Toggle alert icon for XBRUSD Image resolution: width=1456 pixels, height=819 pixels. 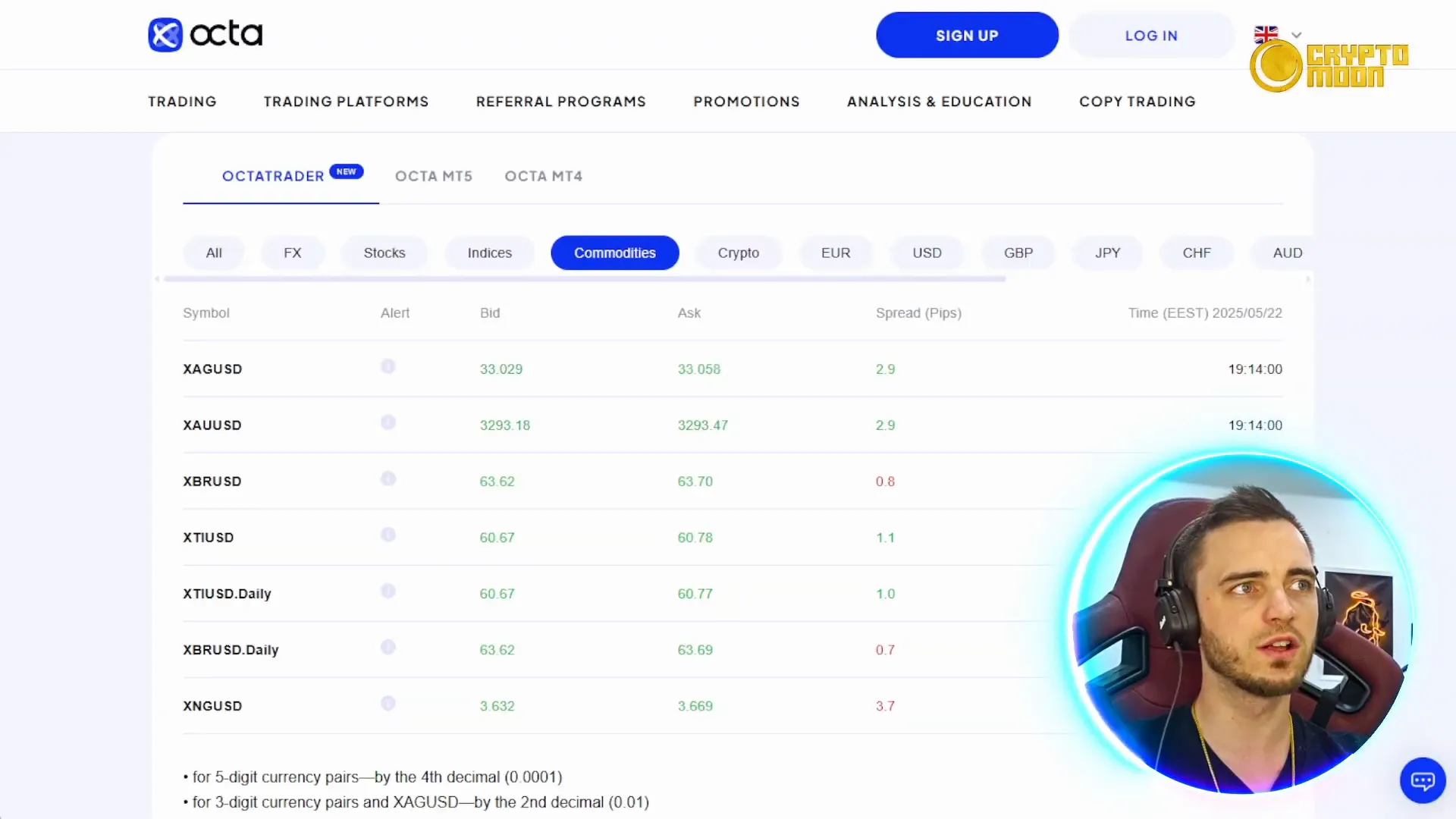pos(388,479)
